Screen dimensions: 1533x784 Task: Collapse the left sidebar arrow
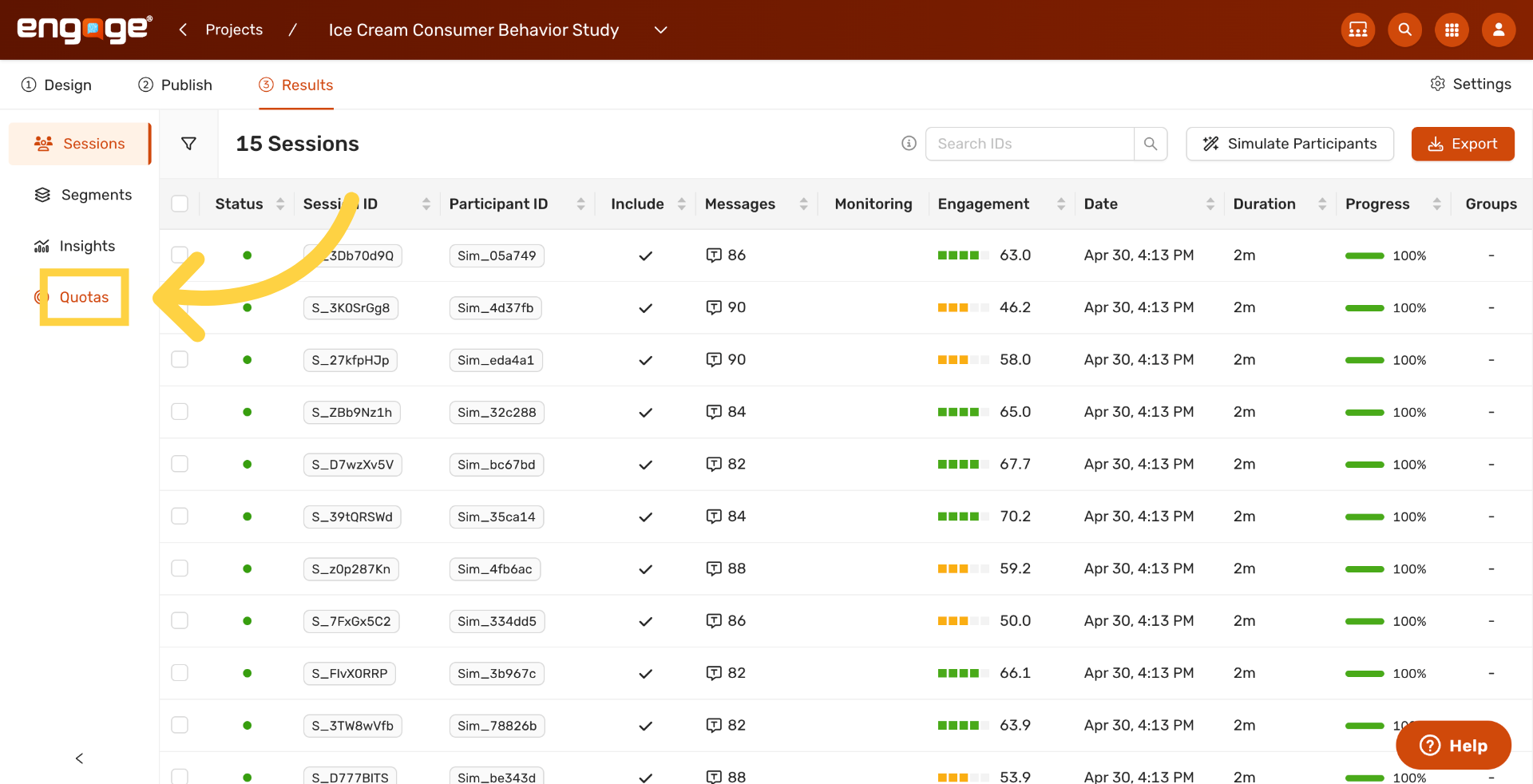[79, 758]
